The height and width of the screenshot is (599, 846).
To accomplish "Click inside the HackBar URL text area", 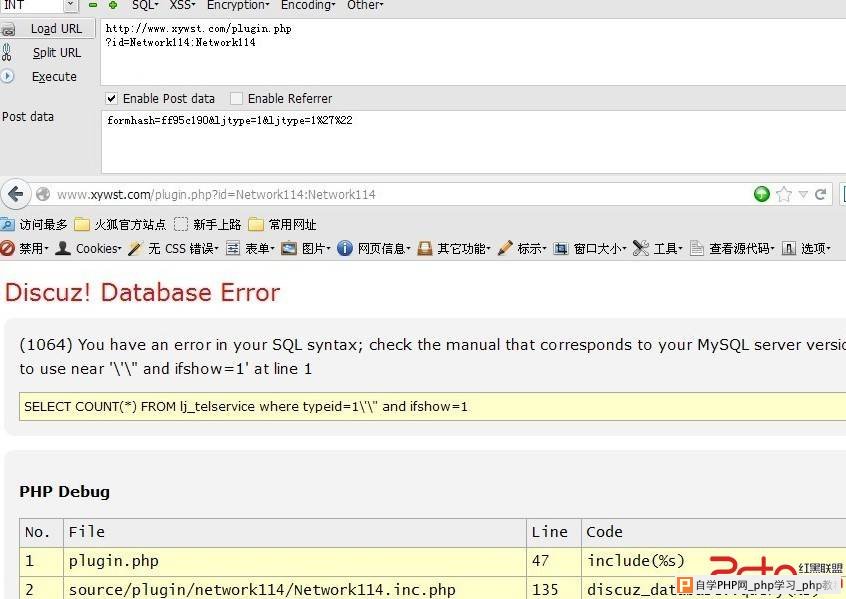I will [x=473, y=52].
